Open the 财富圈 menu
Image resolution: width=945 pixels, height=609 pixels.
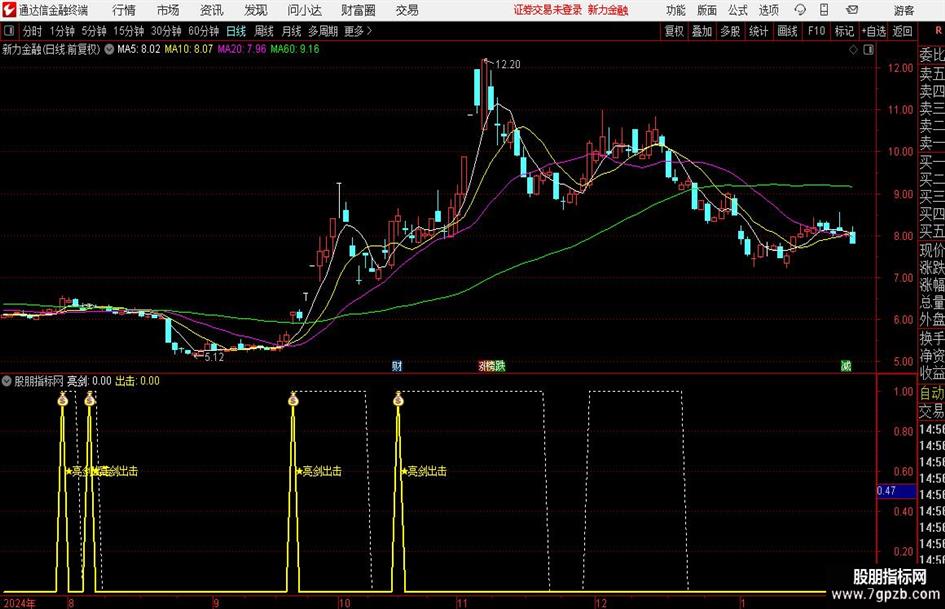tap(358, 10)
